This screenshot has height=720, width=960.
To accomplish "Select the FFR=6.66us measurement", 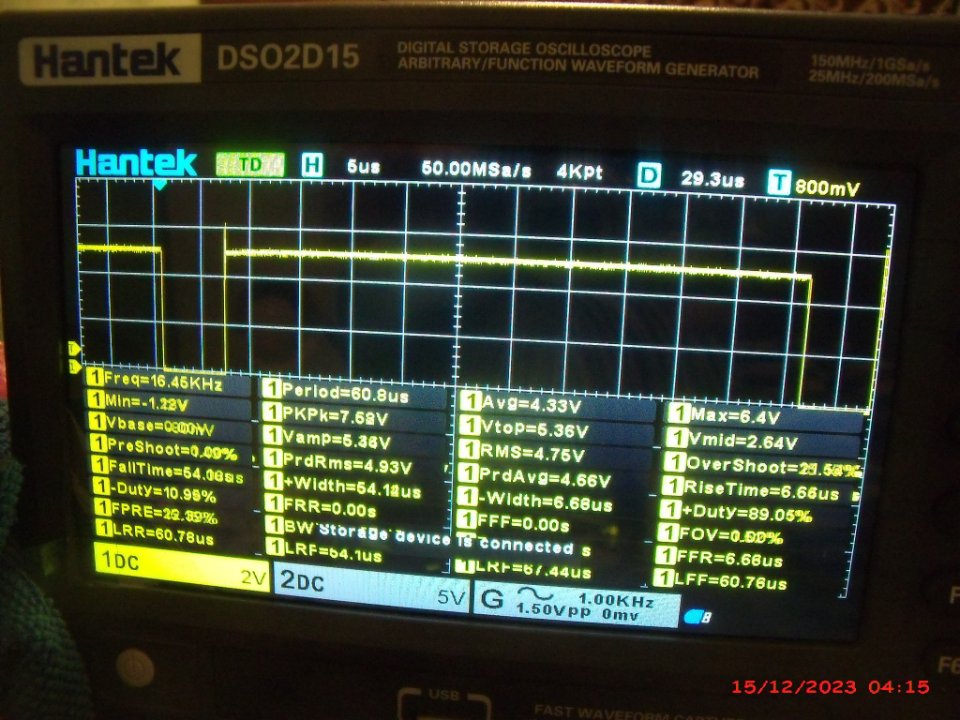I will (719, 558).
